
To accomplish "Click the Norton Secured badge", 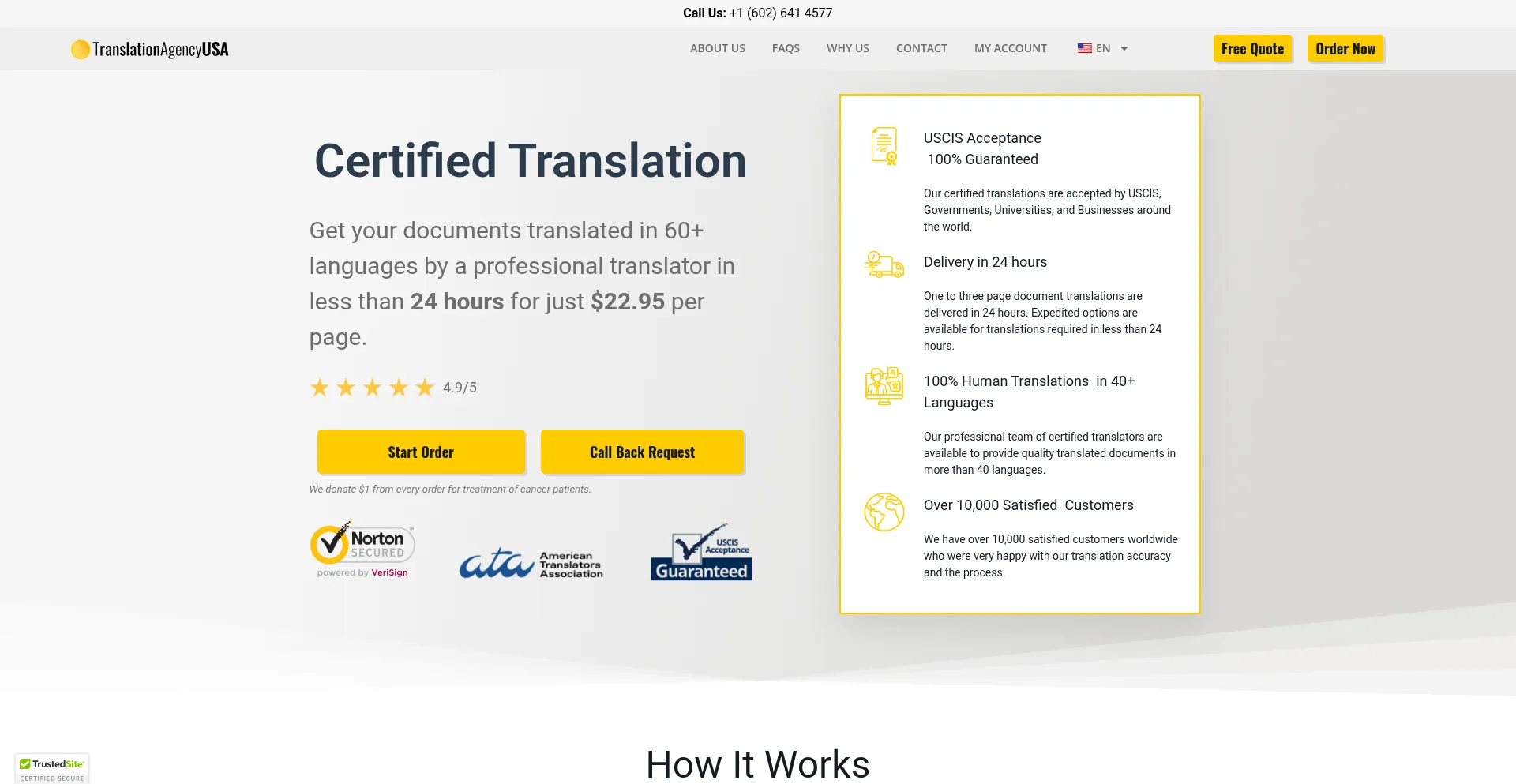I will [362, 550].
